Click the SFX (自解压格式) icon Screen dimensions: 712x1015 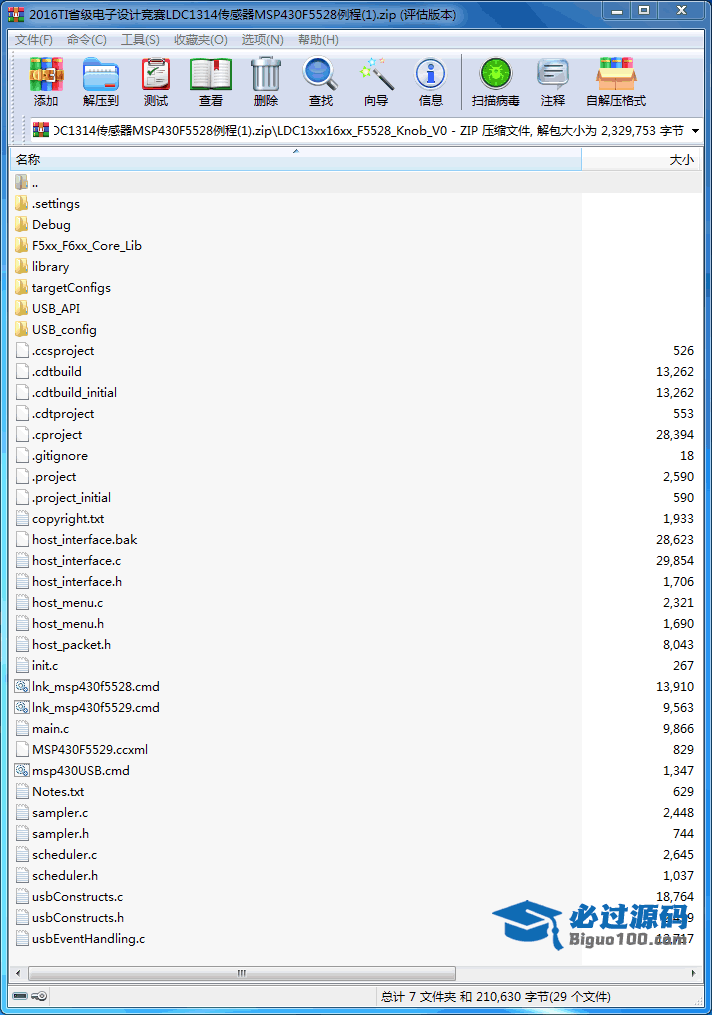[x=616, y=74]
